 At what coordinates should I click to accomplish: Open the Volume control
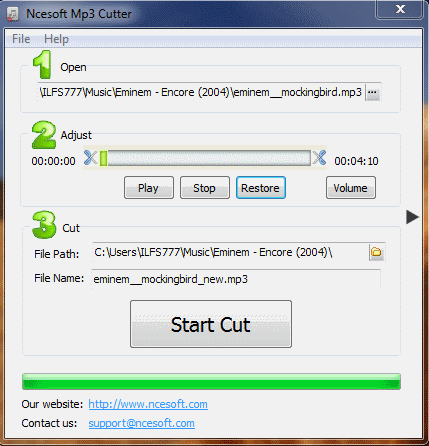[x=351, y=188]
